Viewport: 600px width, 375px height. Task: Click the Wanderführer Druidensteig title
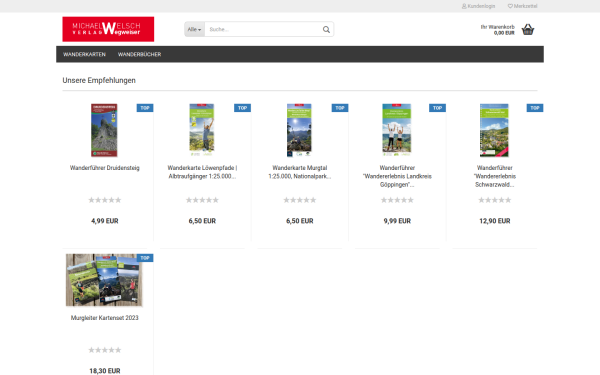point(104,168)
